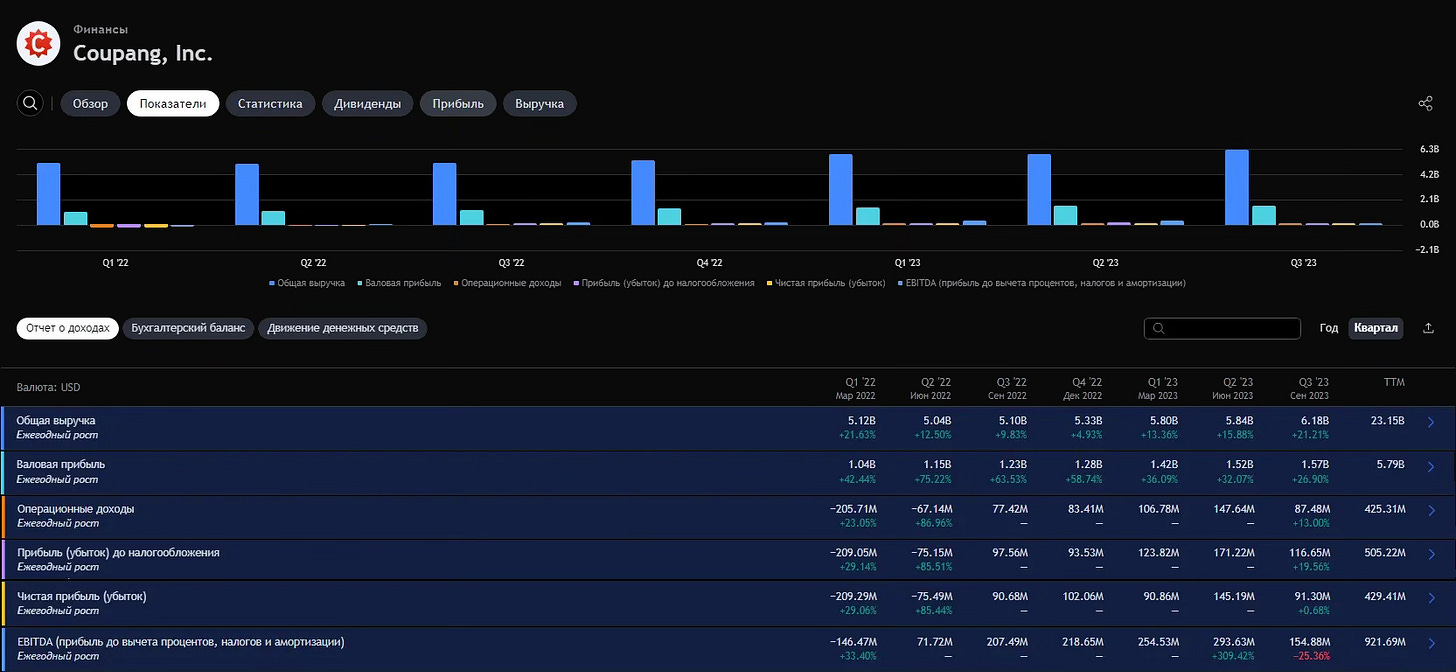Viewport: 1456px width, 672px height.
Task: Click the 23.15B TTM revenue value
Action: coord(1387,421)
